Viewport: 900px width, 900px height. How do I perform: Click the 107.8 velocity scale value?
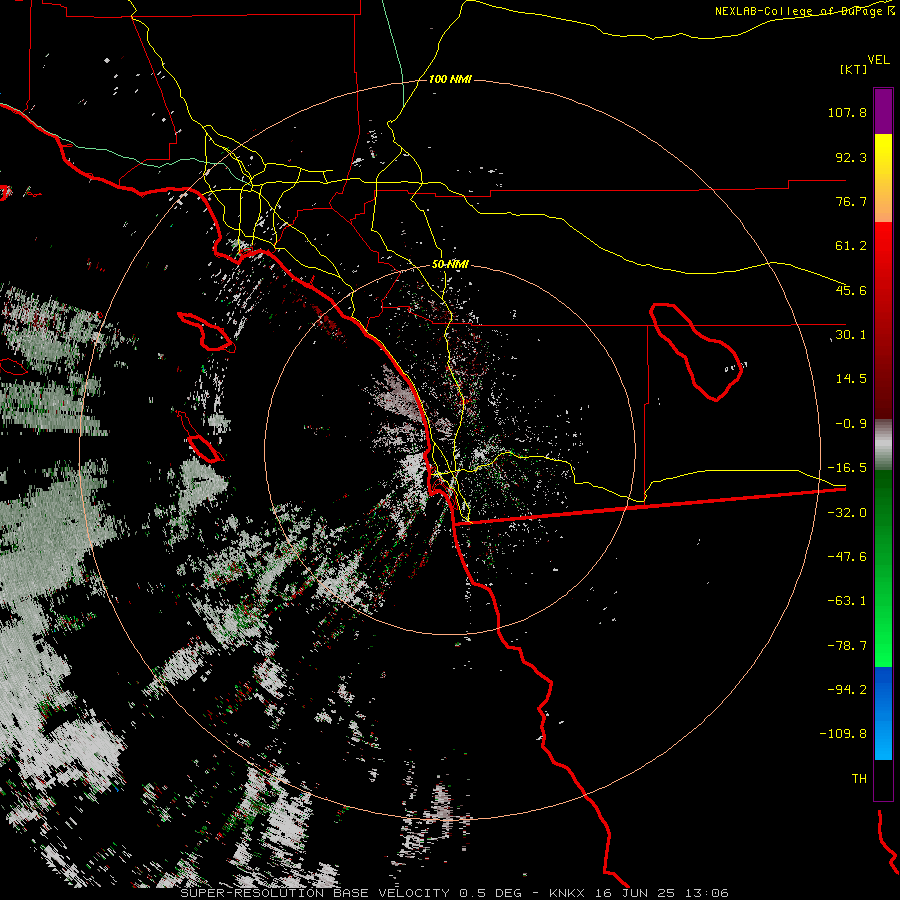pos(847,112)
